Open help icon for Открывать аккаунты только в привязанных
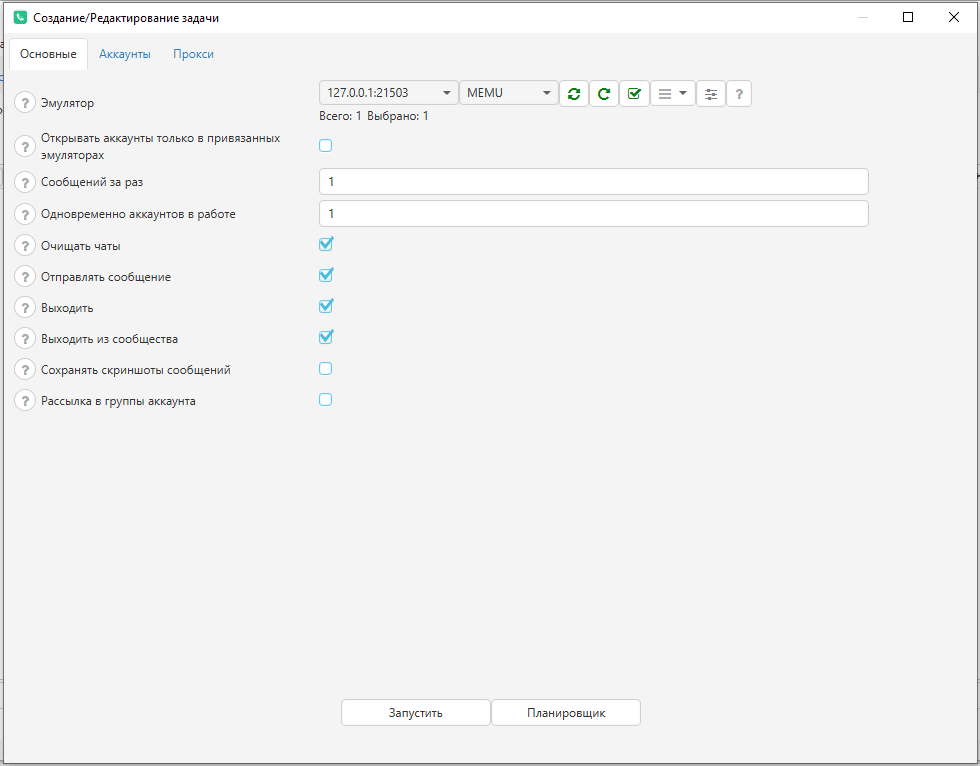Screen dimensions: 980x766 pyautogui.click(x=25, y=147)
